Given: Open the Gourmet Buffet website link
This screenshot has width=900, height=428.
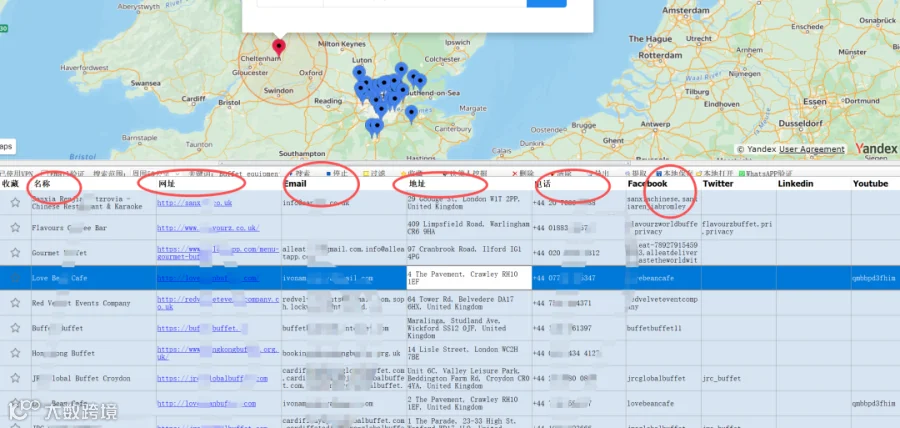Looking at the screenshot, I should pyautogui.click(x=218, y=253).
